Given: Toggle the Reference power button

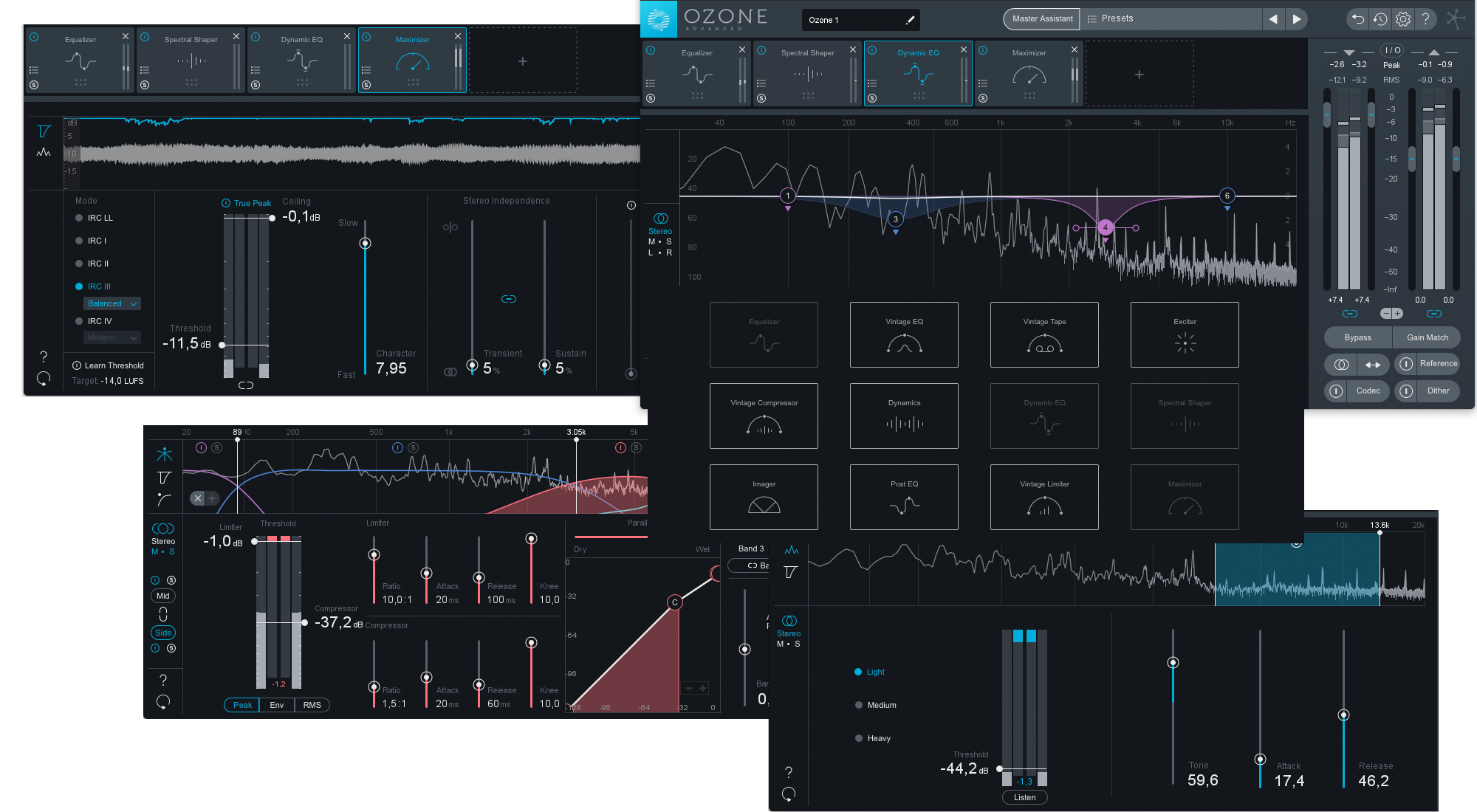Looking at the screenshot, I should point(1406,364).
